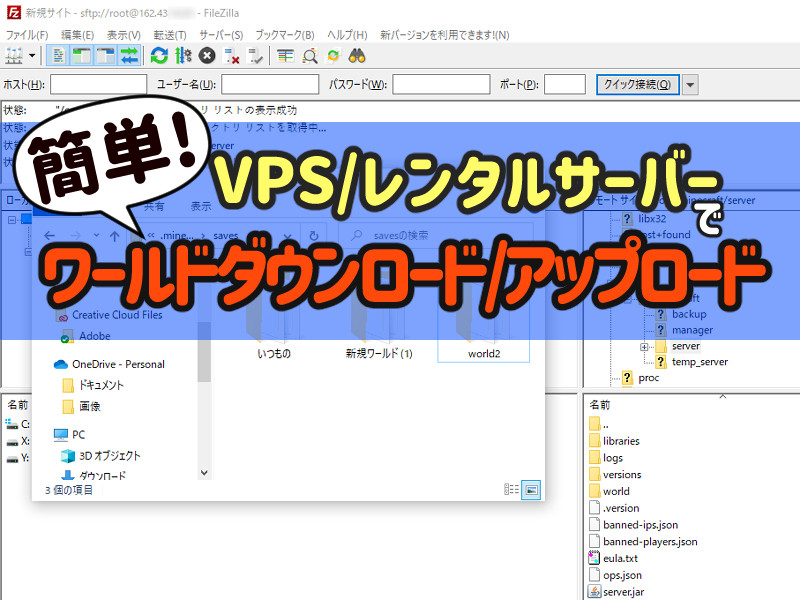Viewport: 800px width, 600px height.
Task: Open the サーバー(S) menu
Action: click(x=221, y=35)
